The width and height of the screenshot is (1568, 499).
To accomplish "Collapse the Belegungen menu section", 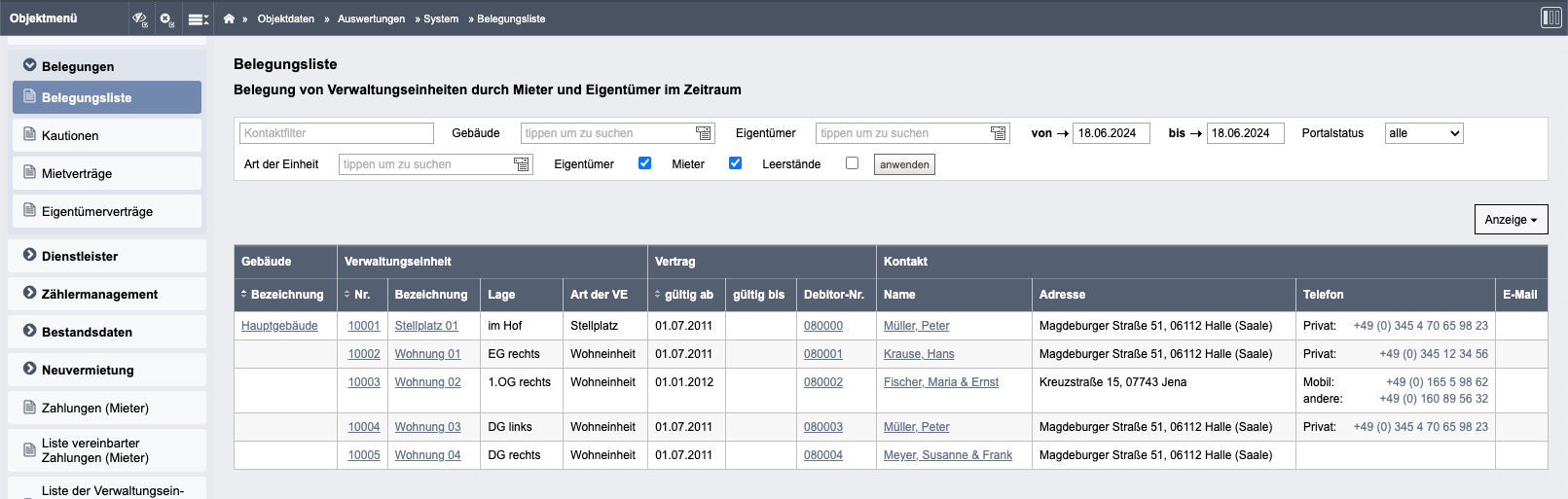I will pos(107,66).
